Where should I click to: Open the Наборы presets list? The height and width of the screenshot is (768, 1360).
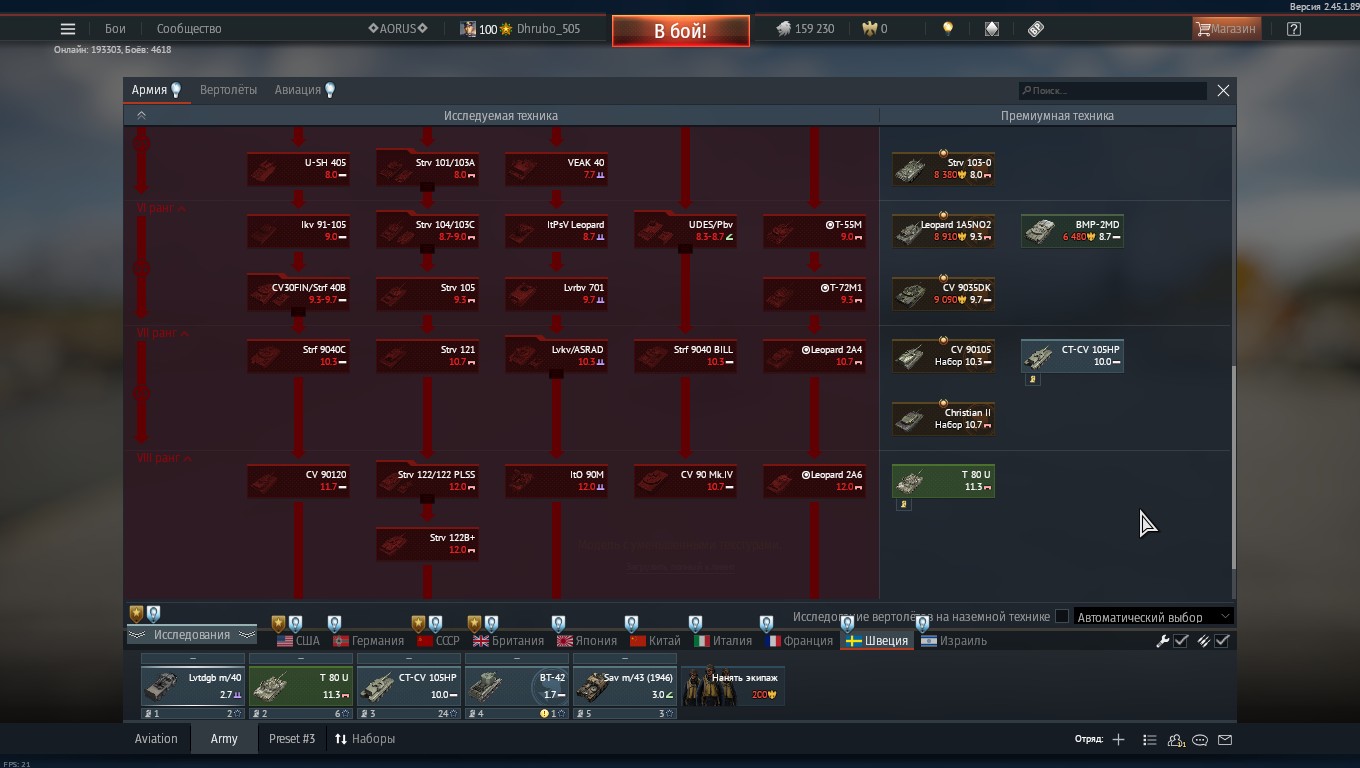coord(365,739)
